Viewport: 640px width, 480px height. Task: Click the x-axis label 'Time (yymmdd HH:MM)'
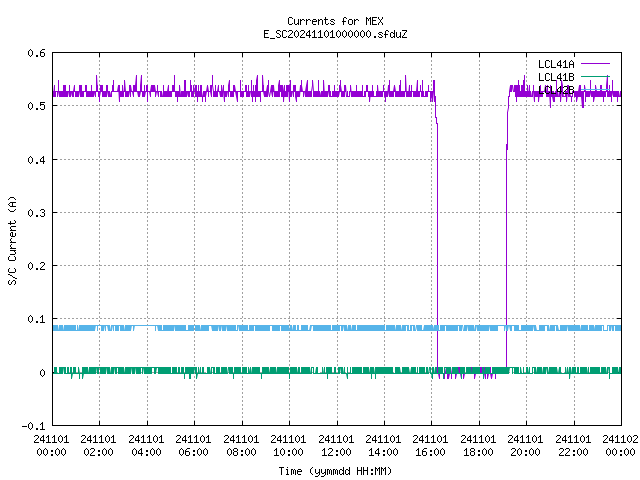[x=335, y=471]
